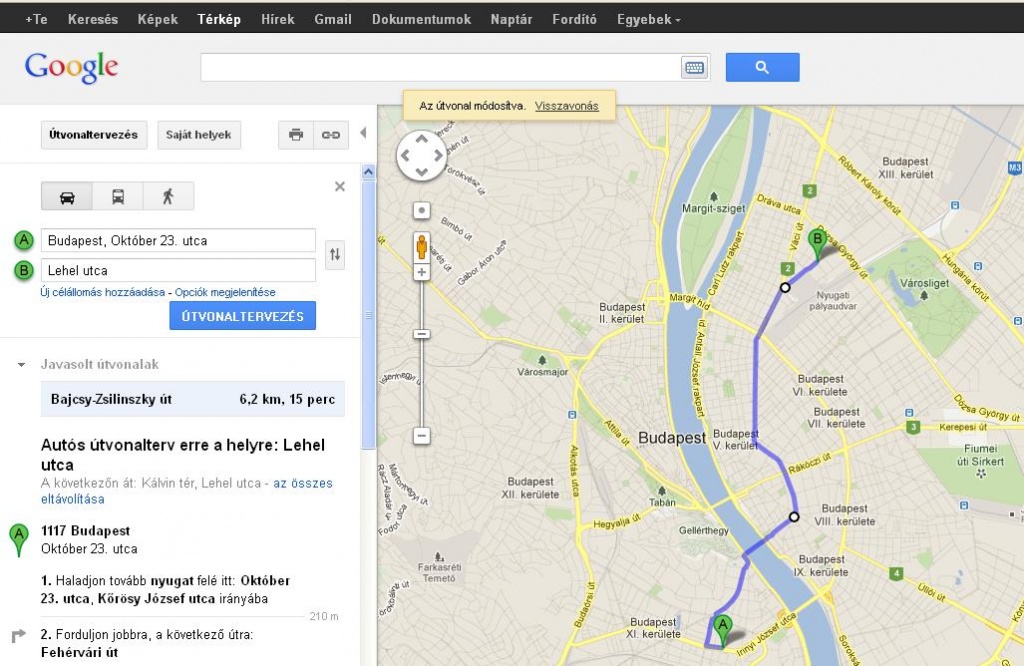Open Képek in the top bar
1024x666 pixels.
[157, 20]
